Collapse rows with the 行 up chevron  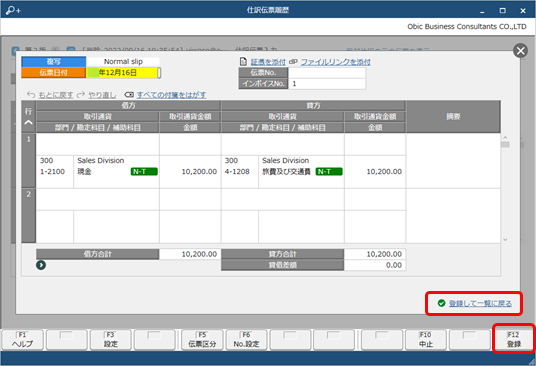29,122
